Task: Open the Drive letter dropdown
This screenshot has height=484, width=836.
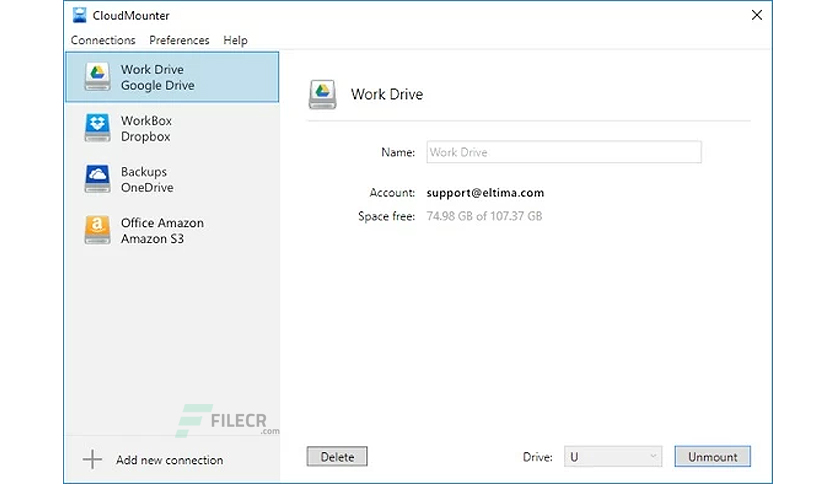Action: click(x=613, y=457)
